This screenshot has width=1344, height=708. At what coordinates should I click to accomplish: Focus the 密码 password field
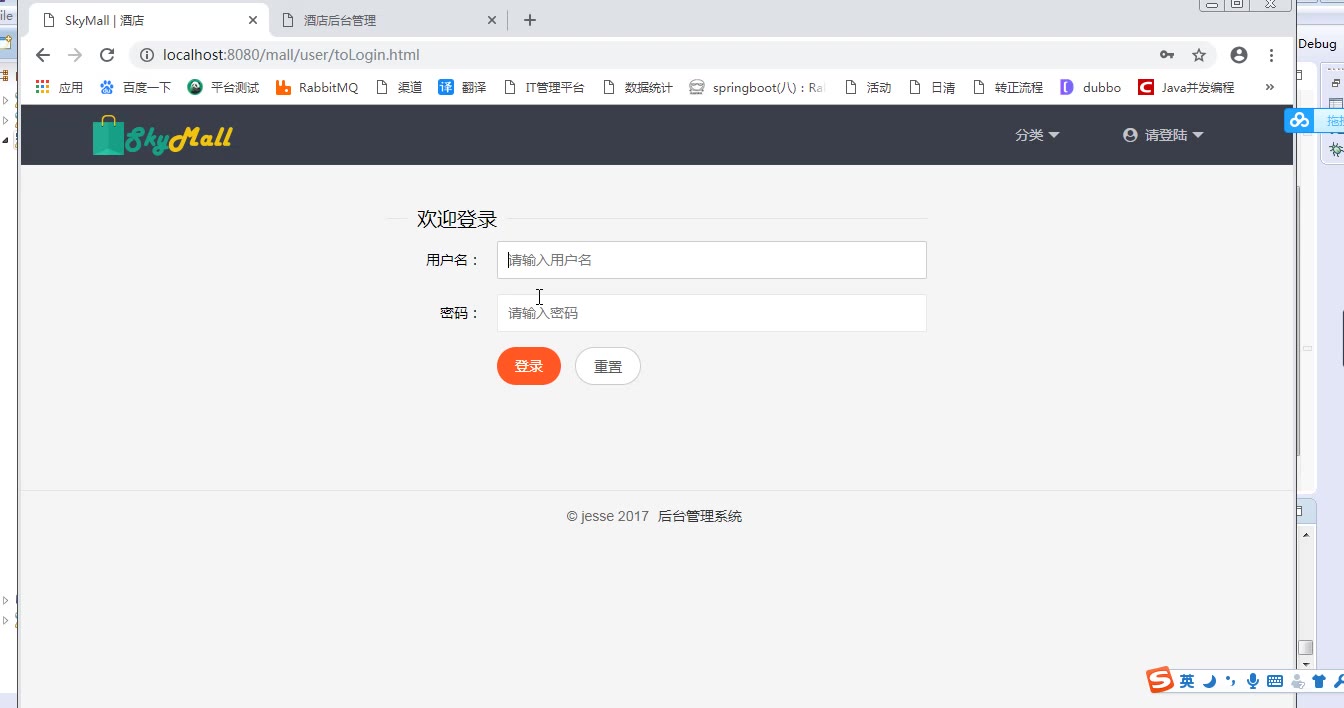[711, 313]
